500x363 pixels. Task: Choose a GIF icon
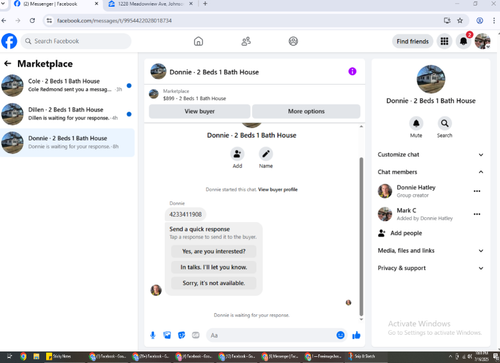point(196,335)
